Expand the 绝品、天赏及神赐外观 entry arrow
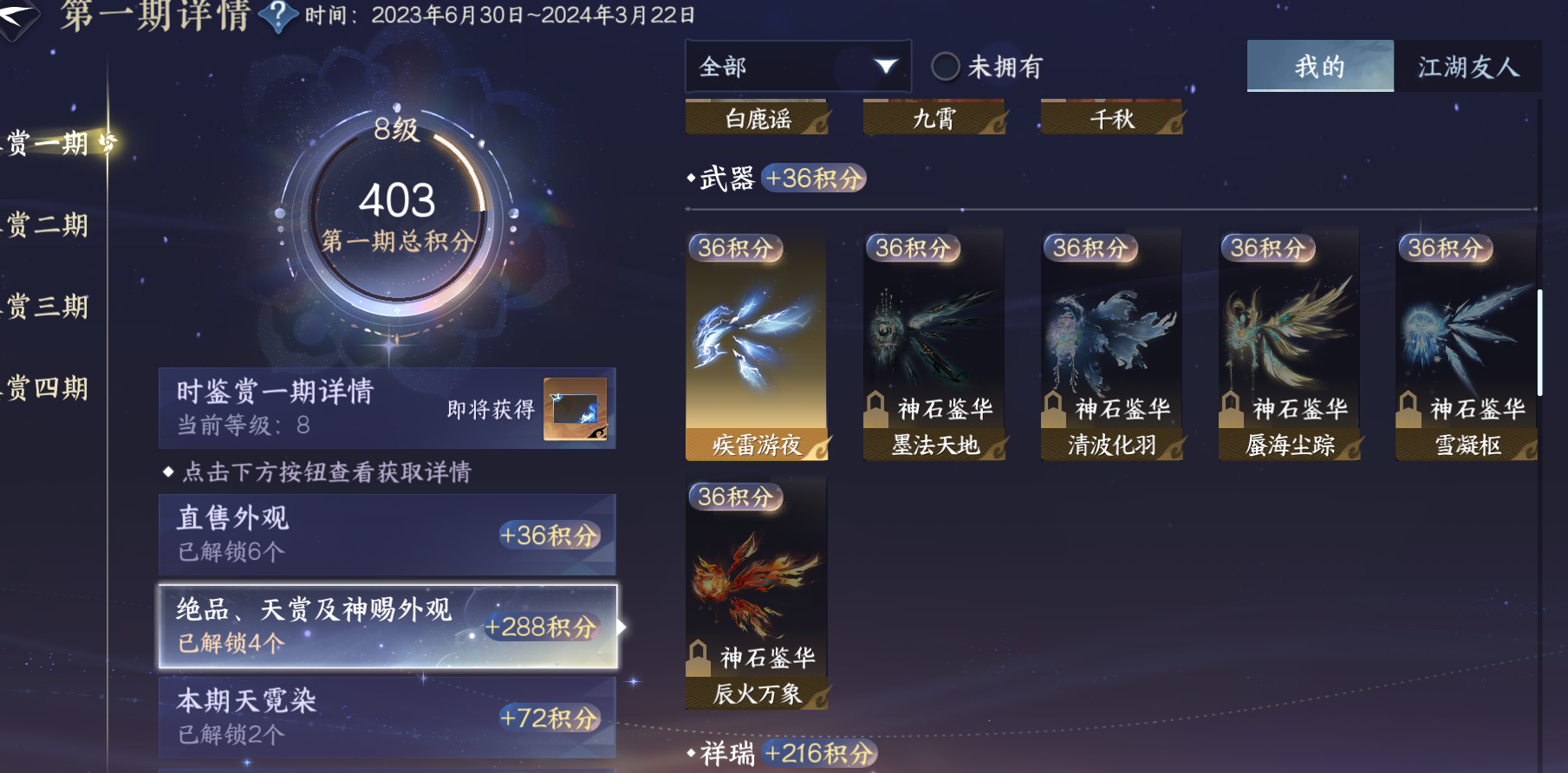 tap(621, 627)
